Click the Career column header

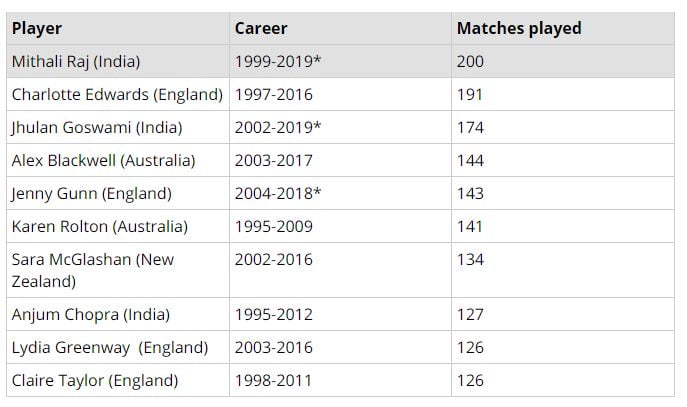260,28
